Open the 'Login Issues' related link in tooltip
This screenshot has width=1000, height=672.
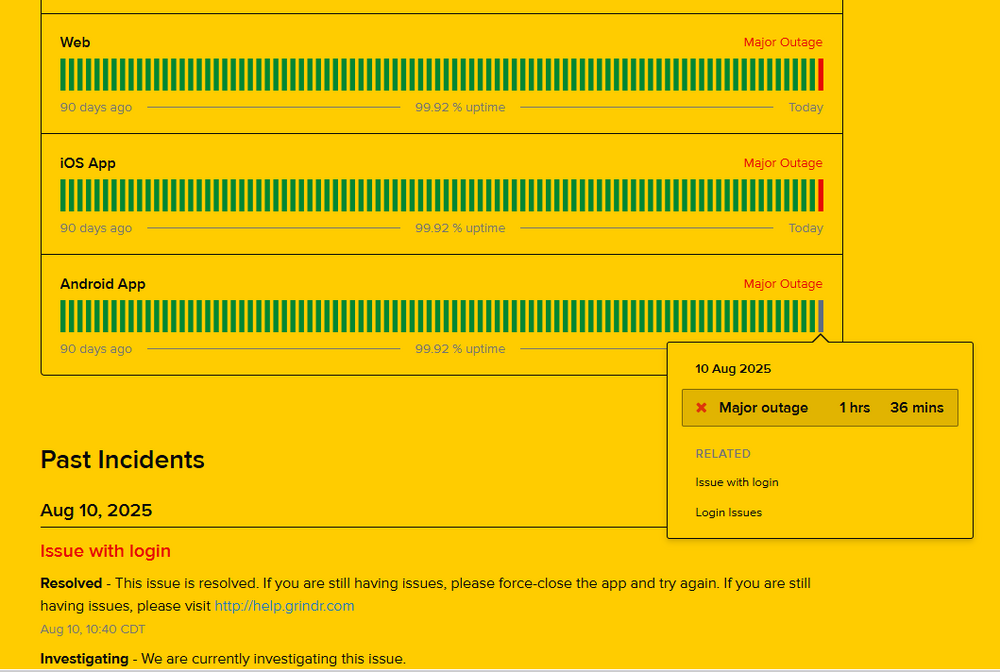728,513
